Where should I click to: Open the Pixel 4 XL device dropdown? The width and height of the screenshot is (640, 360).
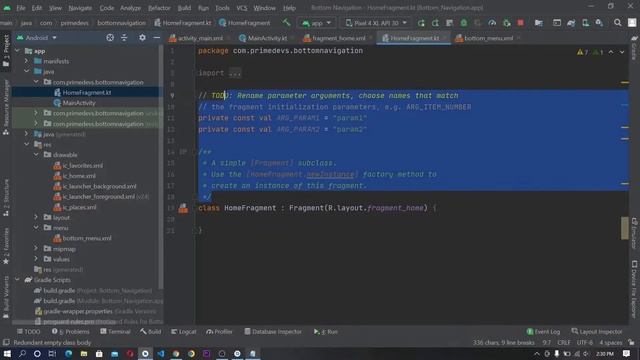click(x=376, y=23)
